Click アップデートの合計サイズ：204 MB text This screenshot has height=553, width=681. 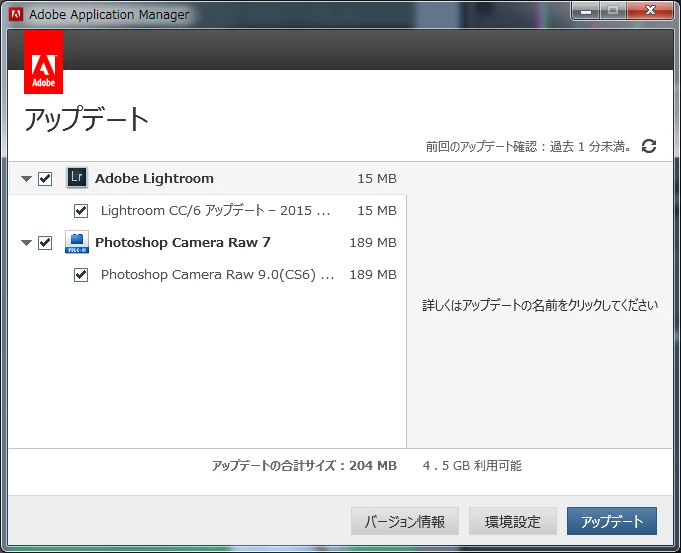click(304, 466)
